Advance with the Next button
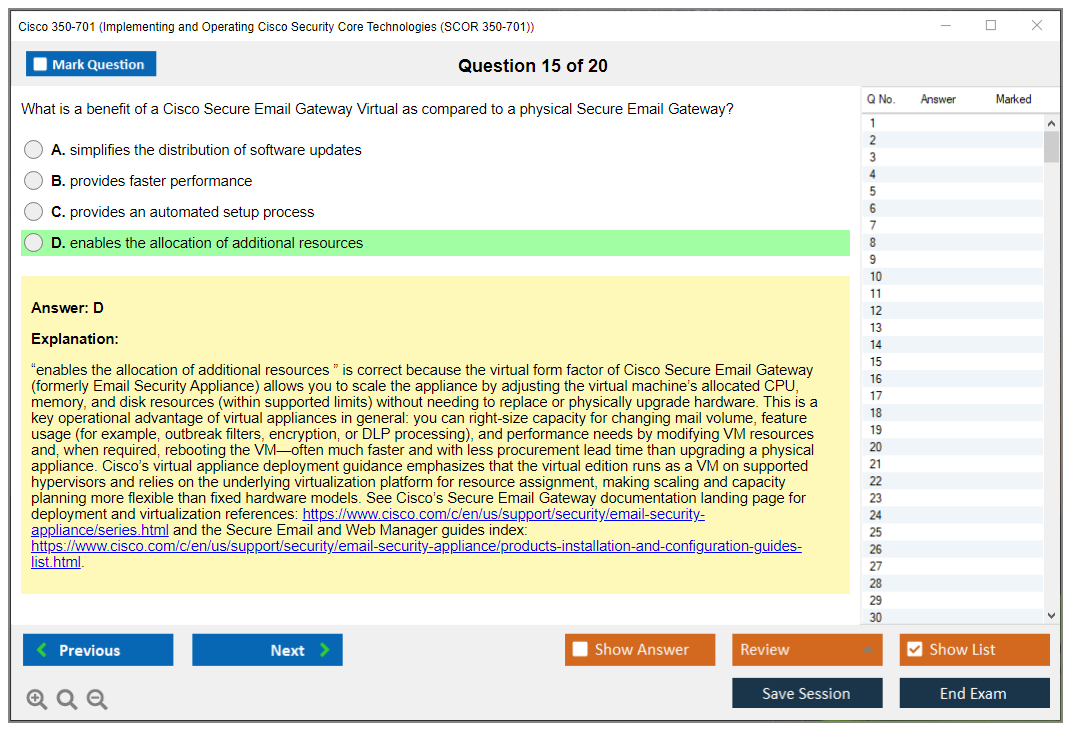 [267, 650]
